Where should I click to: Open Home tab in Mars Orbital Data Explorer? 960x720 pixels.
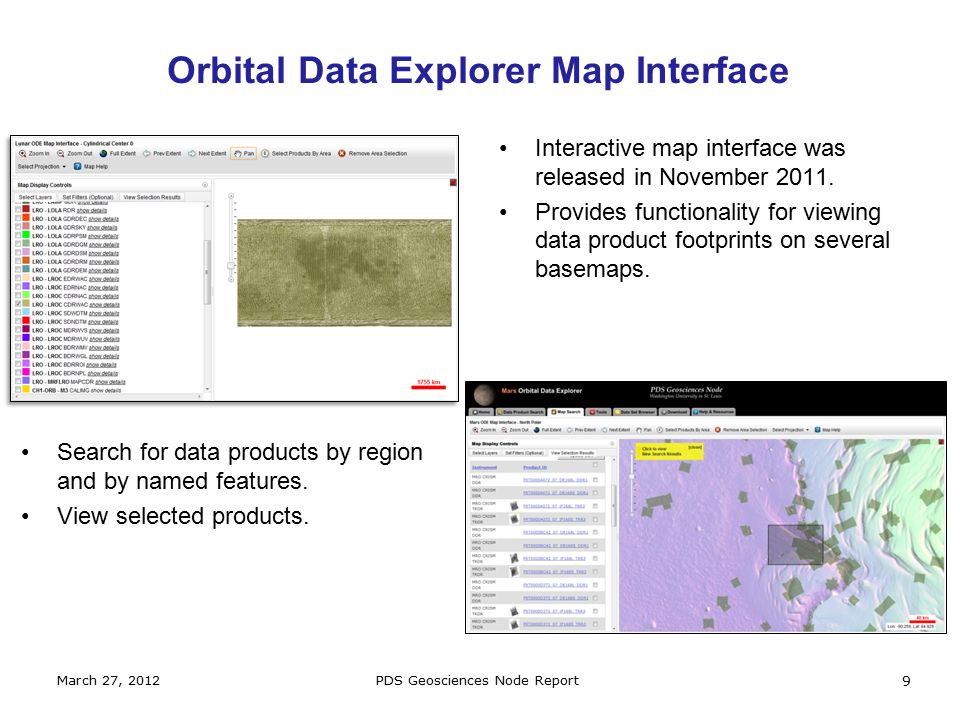[481, 412]
